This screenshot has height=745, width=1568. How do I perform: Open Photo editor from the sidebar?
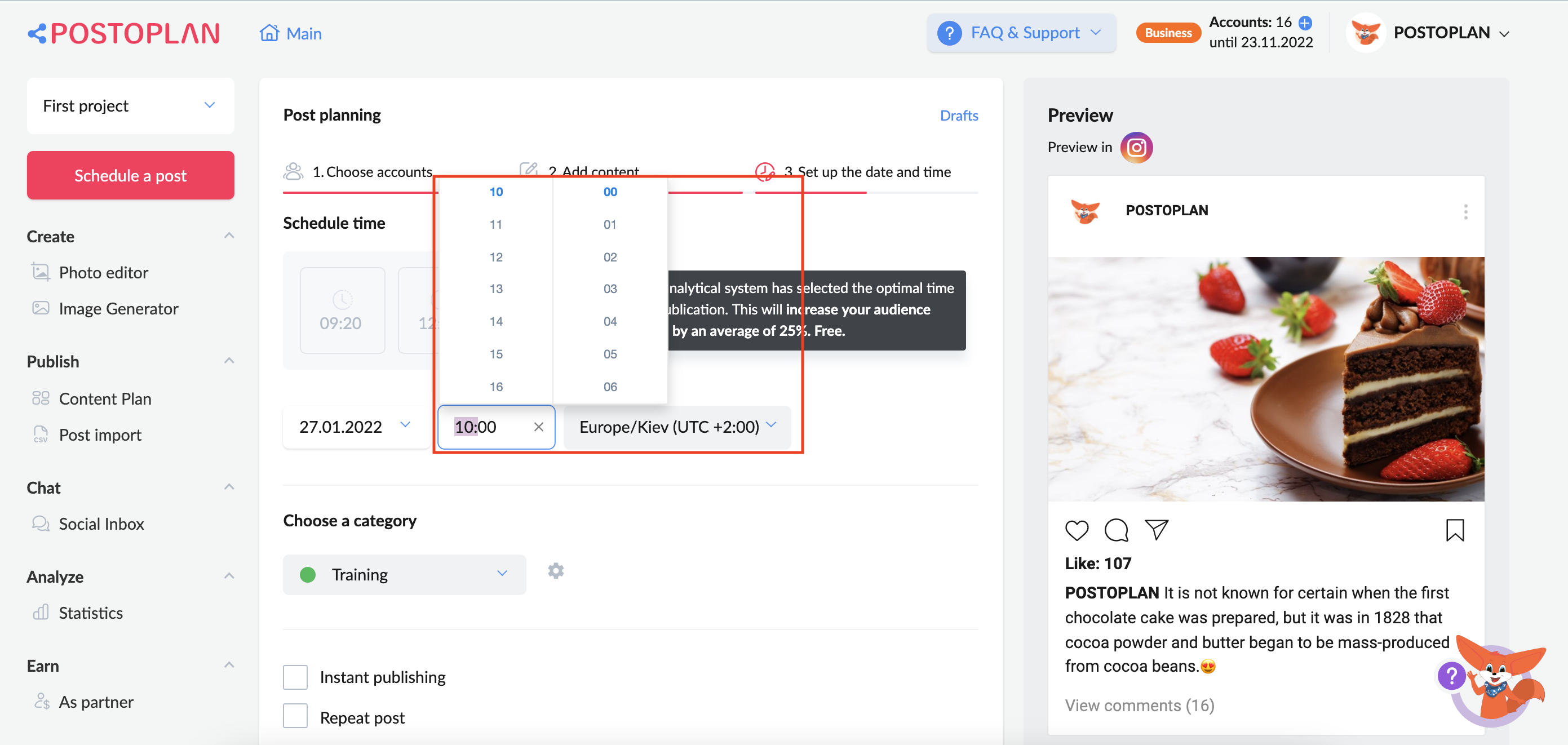click(x=104, y=272)
